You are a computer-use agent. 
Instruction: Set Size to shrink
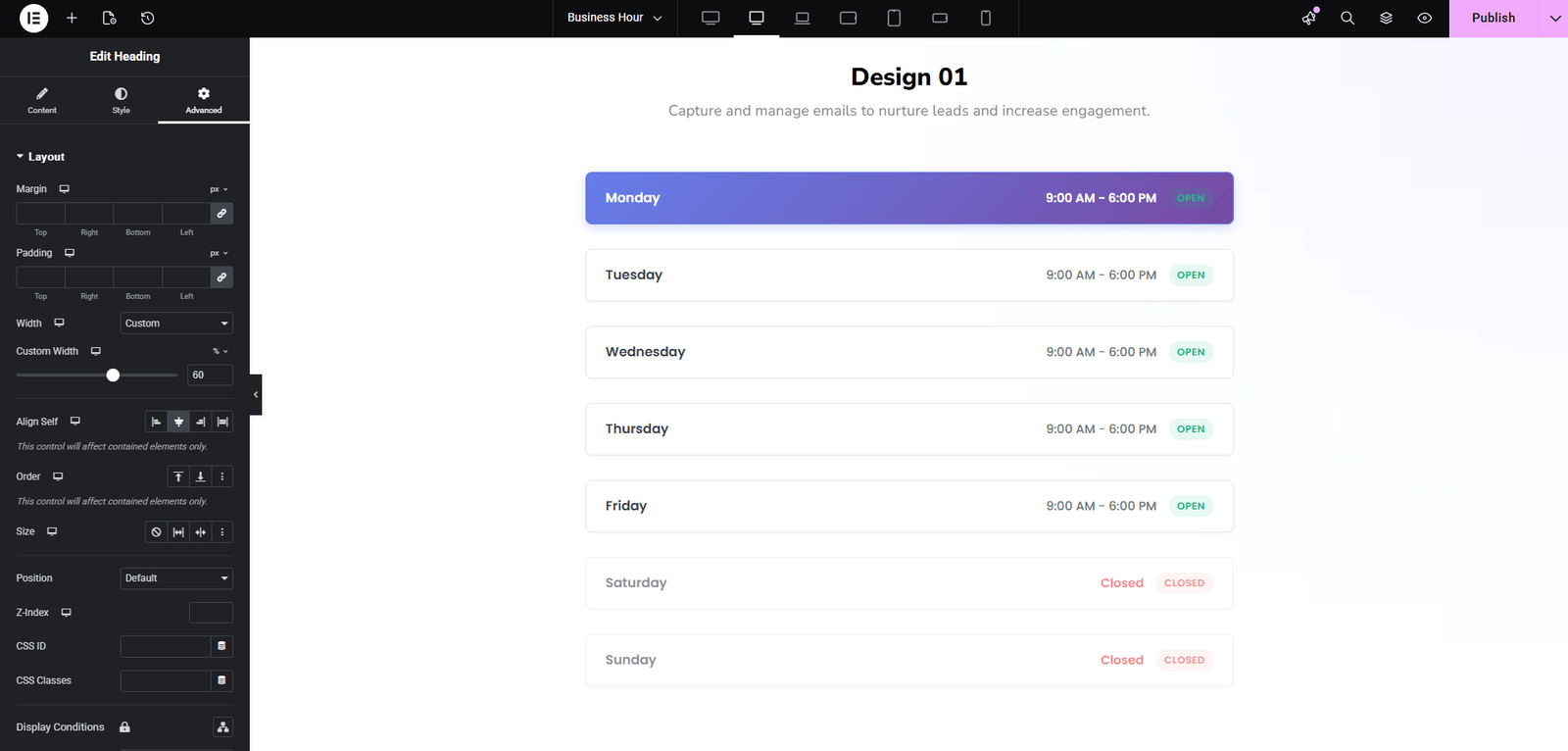click(200, 531)
